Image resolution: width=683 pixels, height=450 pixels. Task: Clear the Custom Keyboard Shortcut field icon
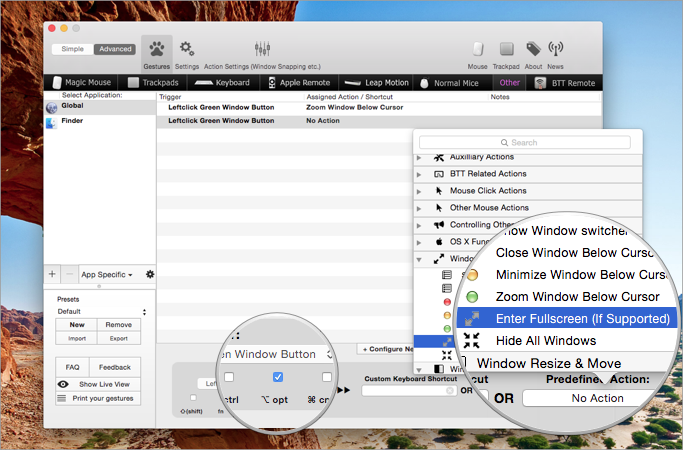[450, 391]
